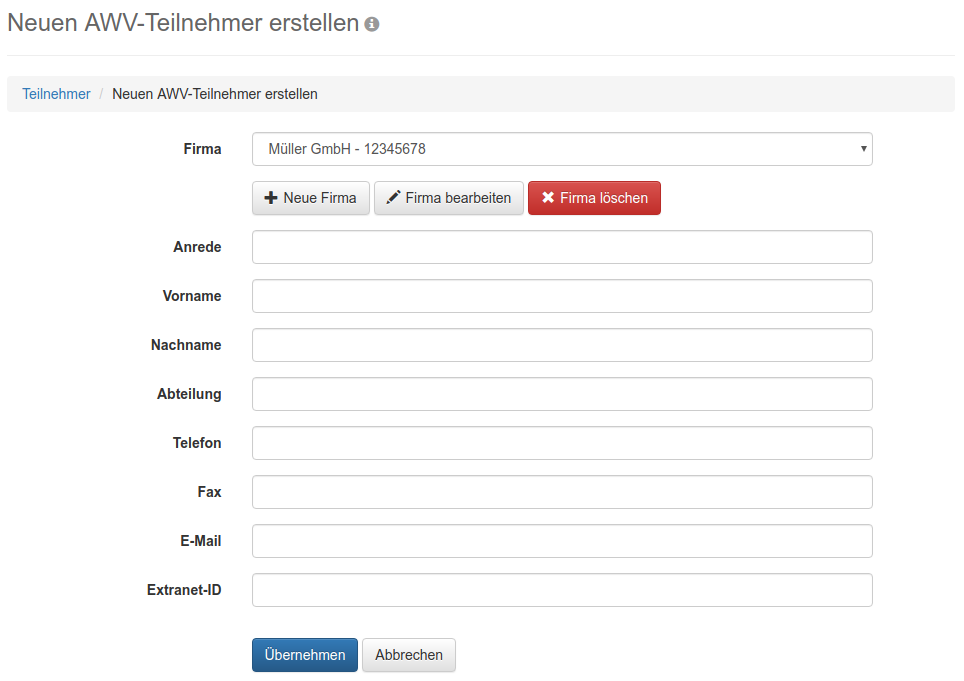Click the E-Mail field label
This screenshot has height=681, width=964.
click(x=200, y=541)
